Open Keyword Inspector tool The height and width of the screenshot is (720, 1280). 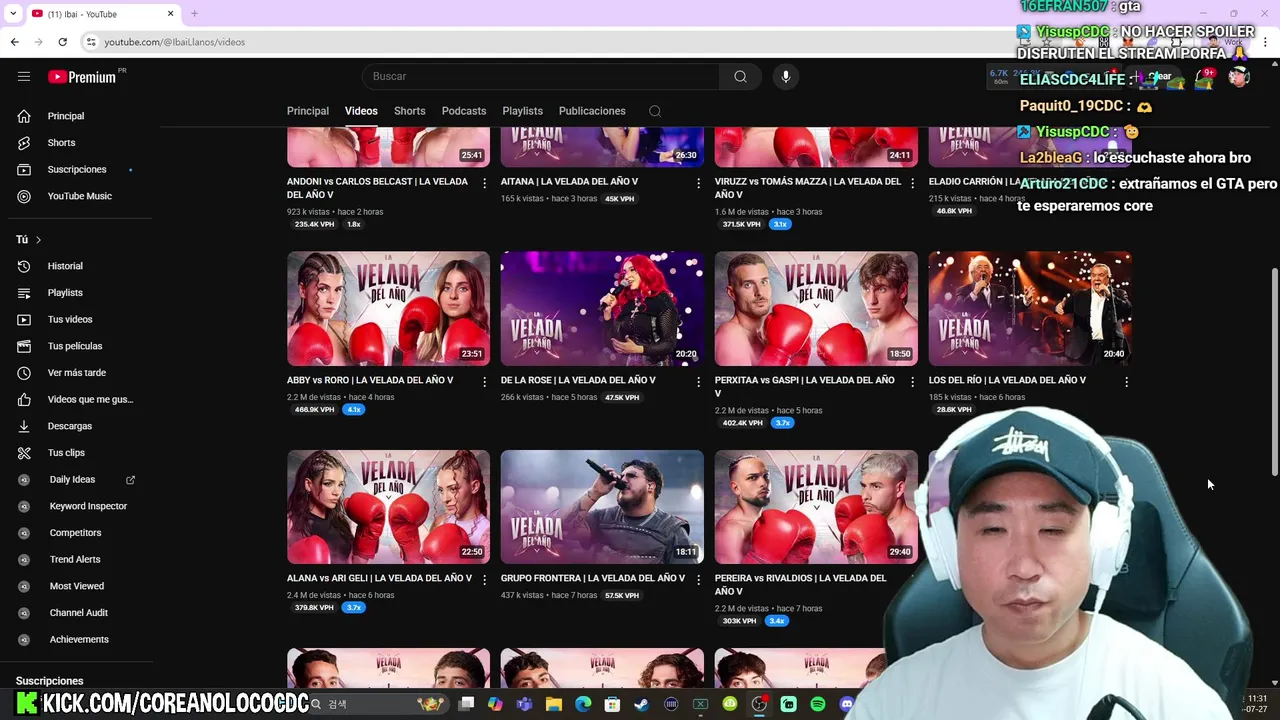(88, 506)
